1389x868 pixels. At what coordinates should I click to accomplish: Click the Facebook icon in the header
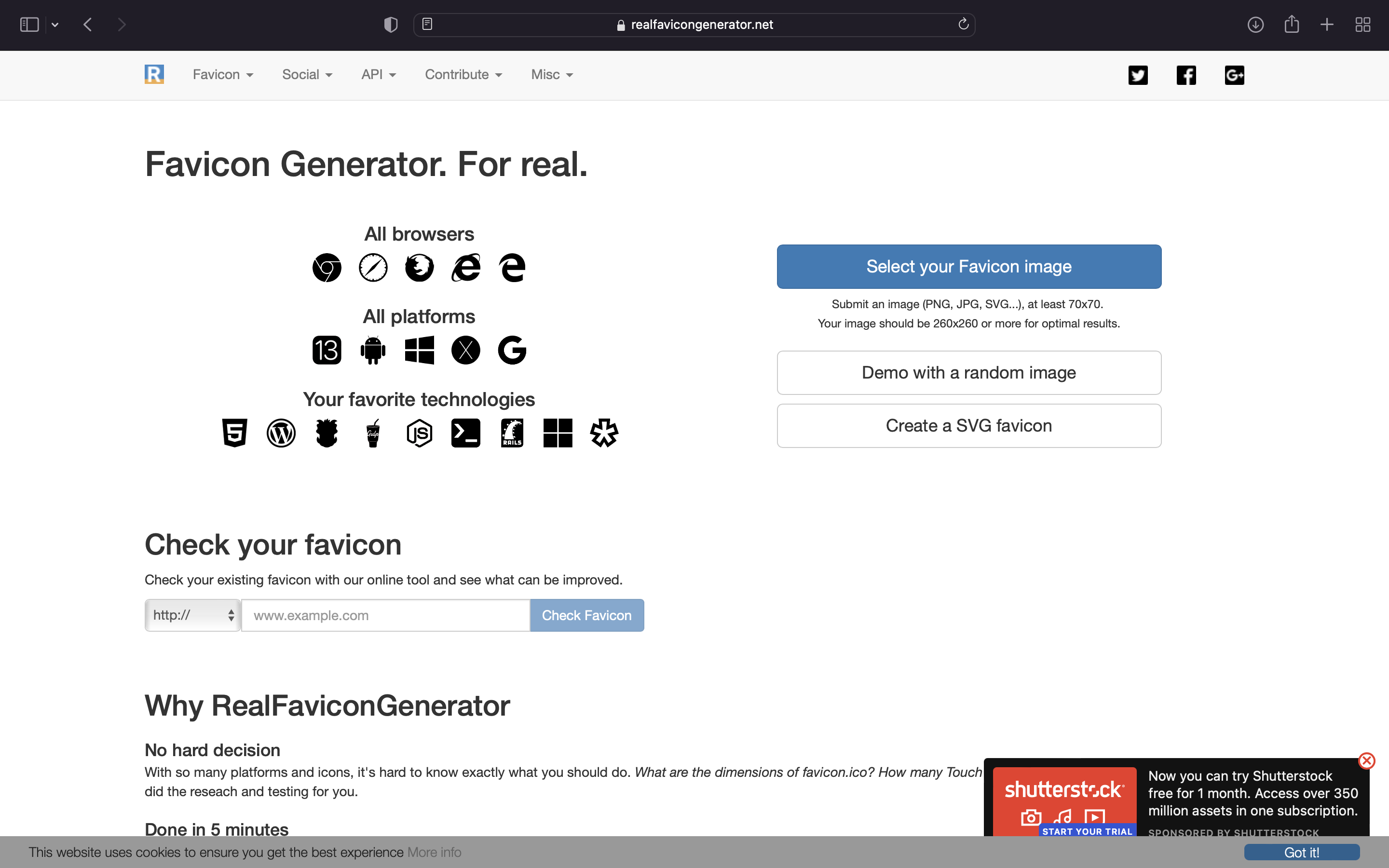[x=1186, y=75]
